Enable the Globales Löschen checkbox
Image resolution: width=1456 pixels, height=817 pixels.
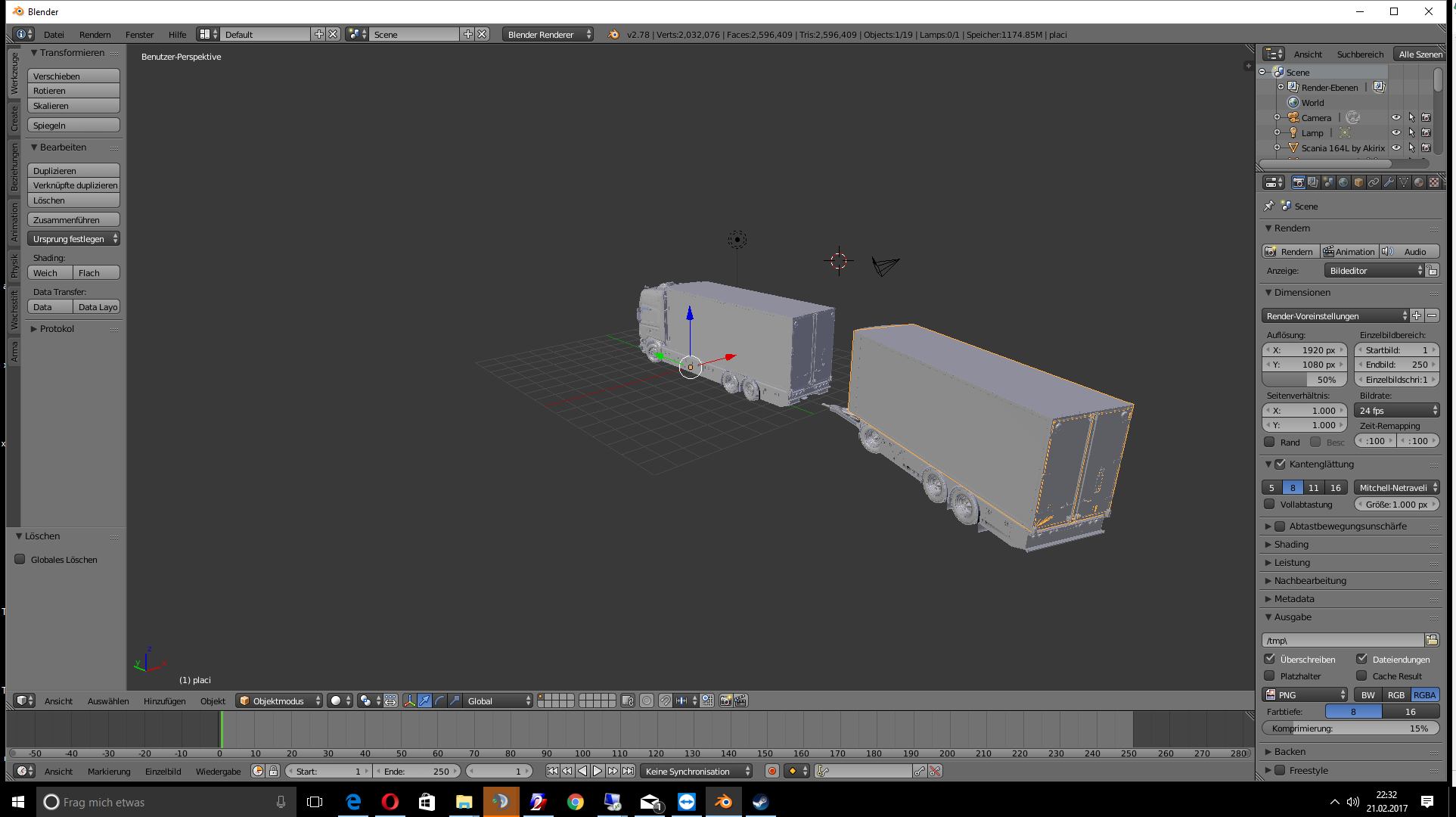20,560
